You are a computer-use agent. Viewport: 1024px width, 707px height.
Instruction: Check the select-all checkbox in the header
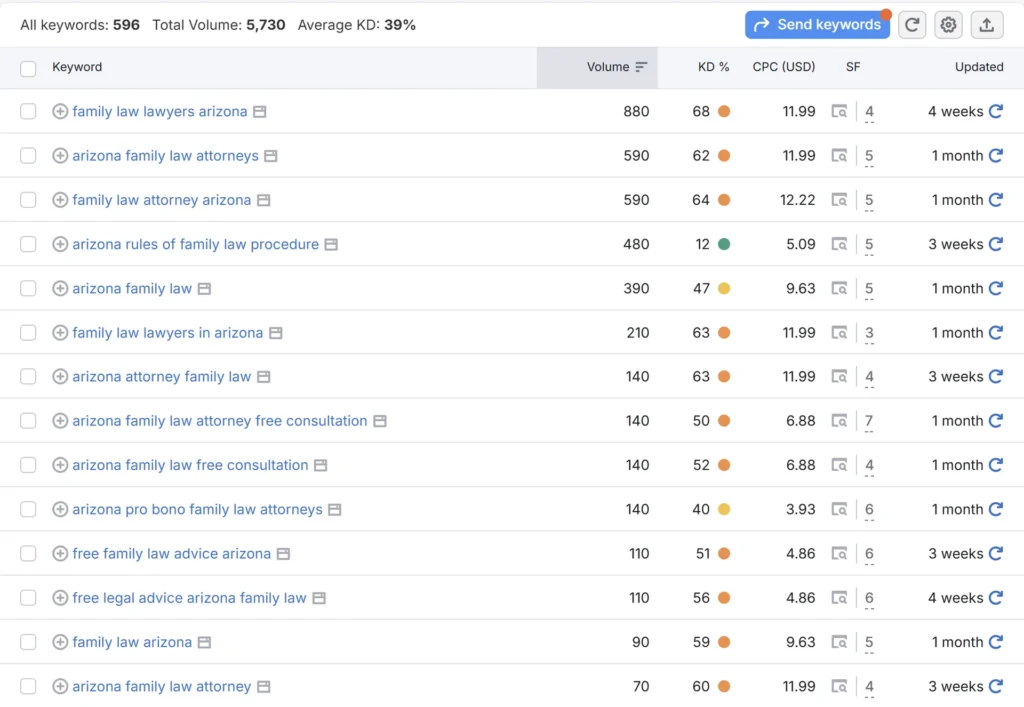pos(28,67)
